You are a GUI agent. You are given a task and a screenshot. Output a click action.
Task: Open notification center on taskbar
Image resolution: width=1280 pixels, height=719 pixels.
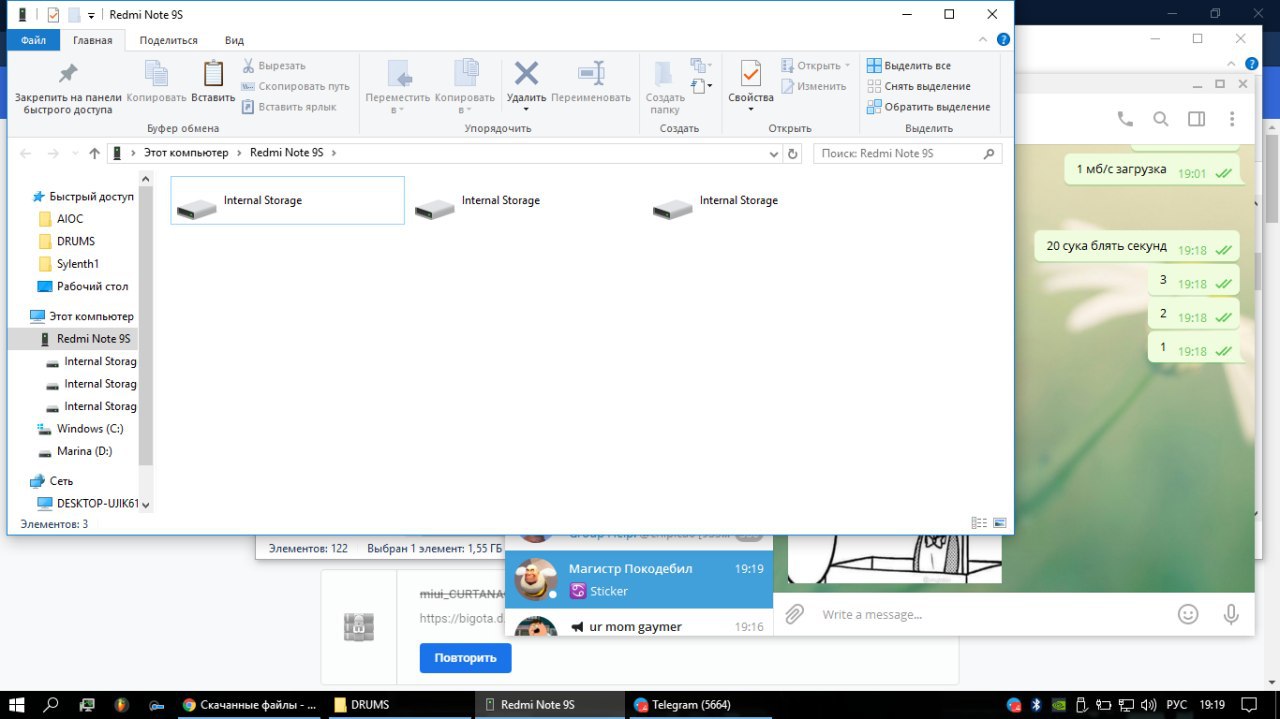(1249, 705)
